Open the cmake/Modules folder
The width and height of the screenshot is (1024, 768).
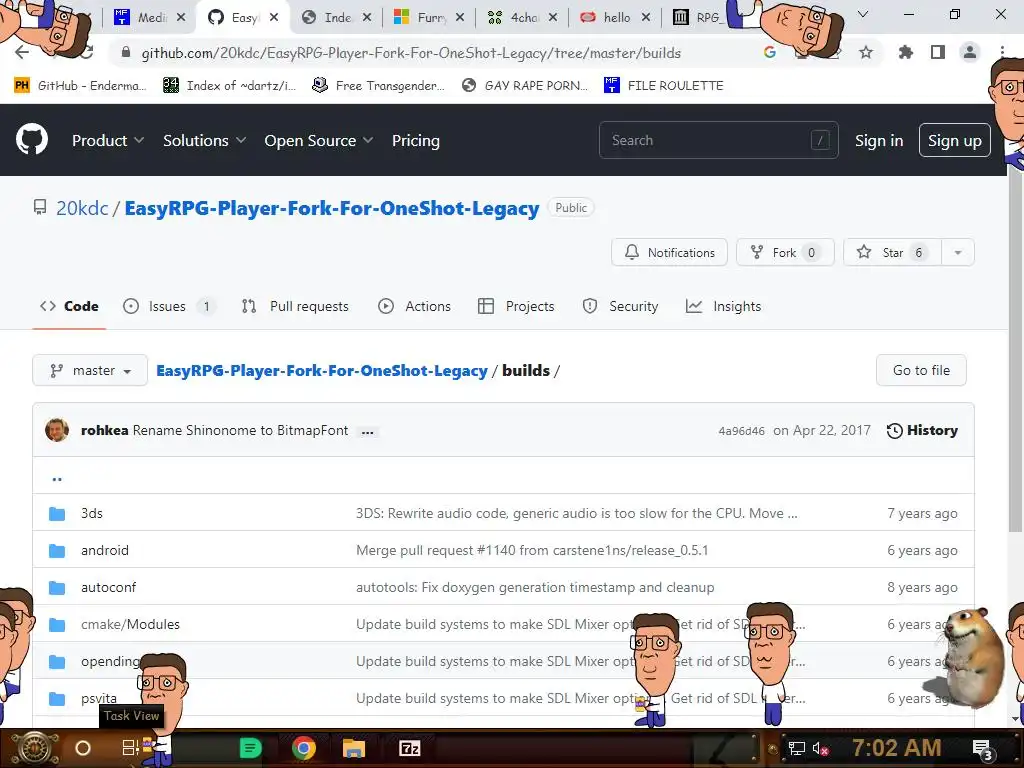pos(130,624)
